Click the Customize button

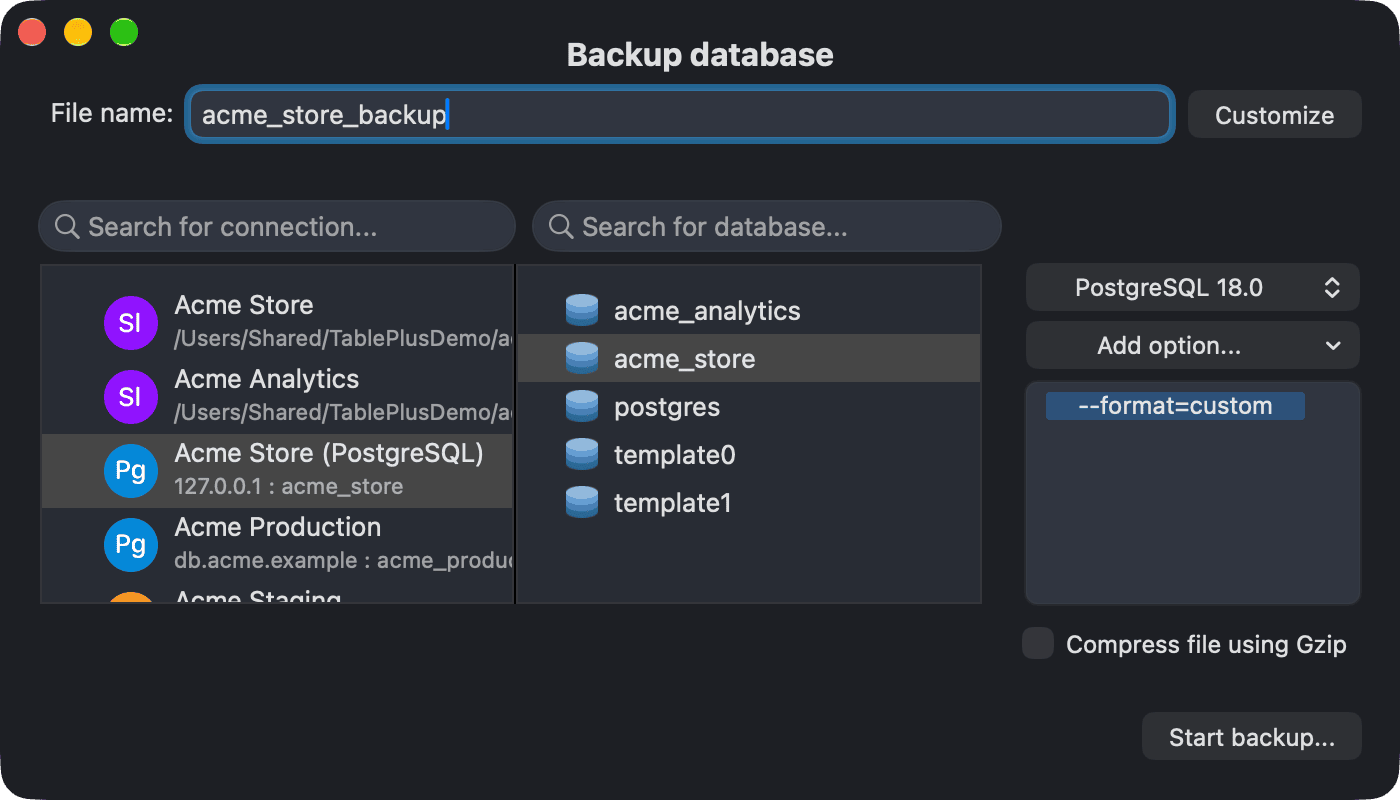click(1274, 115)
